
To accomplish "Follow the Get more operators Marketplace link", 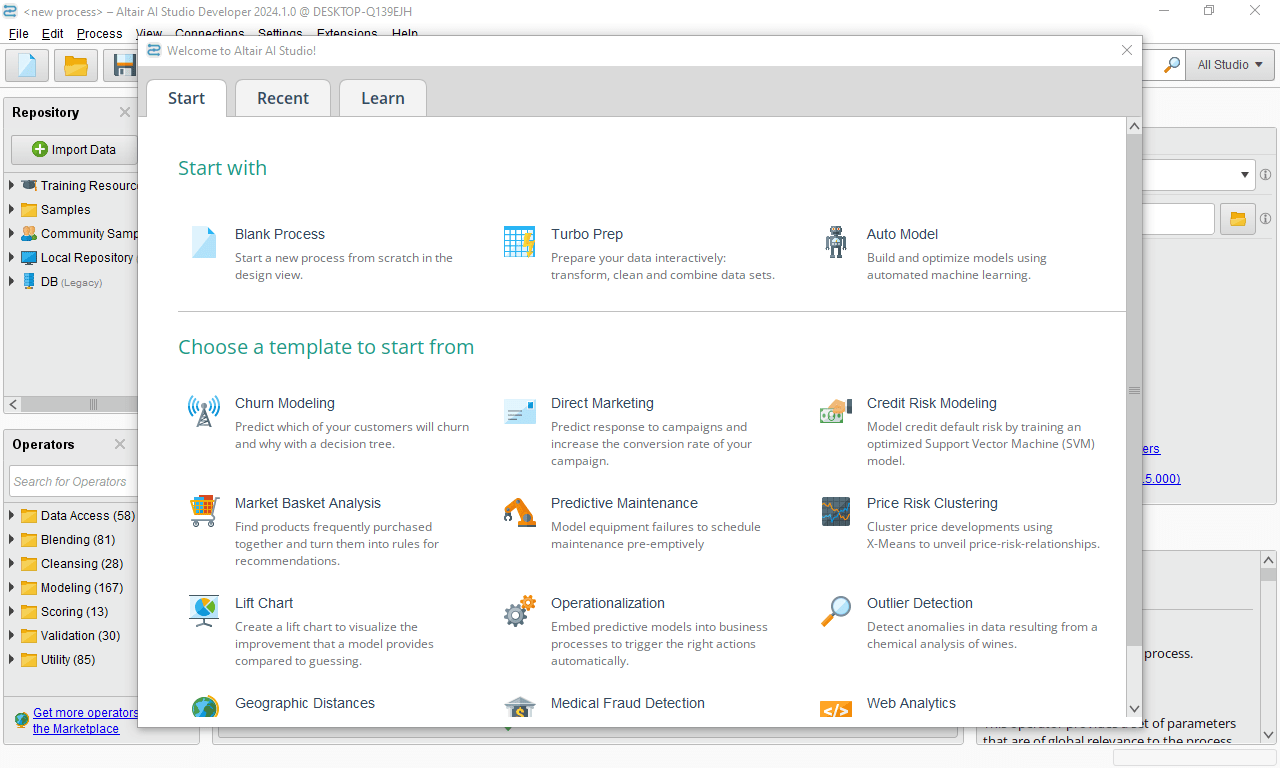I will (x=85, y=720).
